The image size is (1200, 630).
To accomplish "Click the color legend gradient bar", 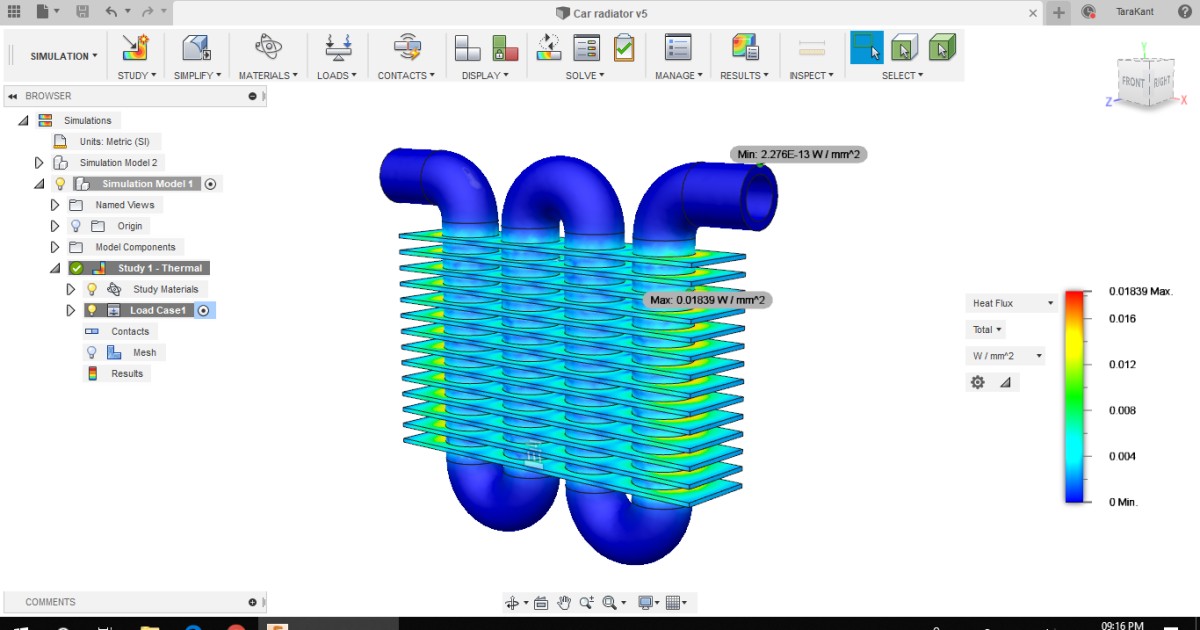I will pos(1072,395).
